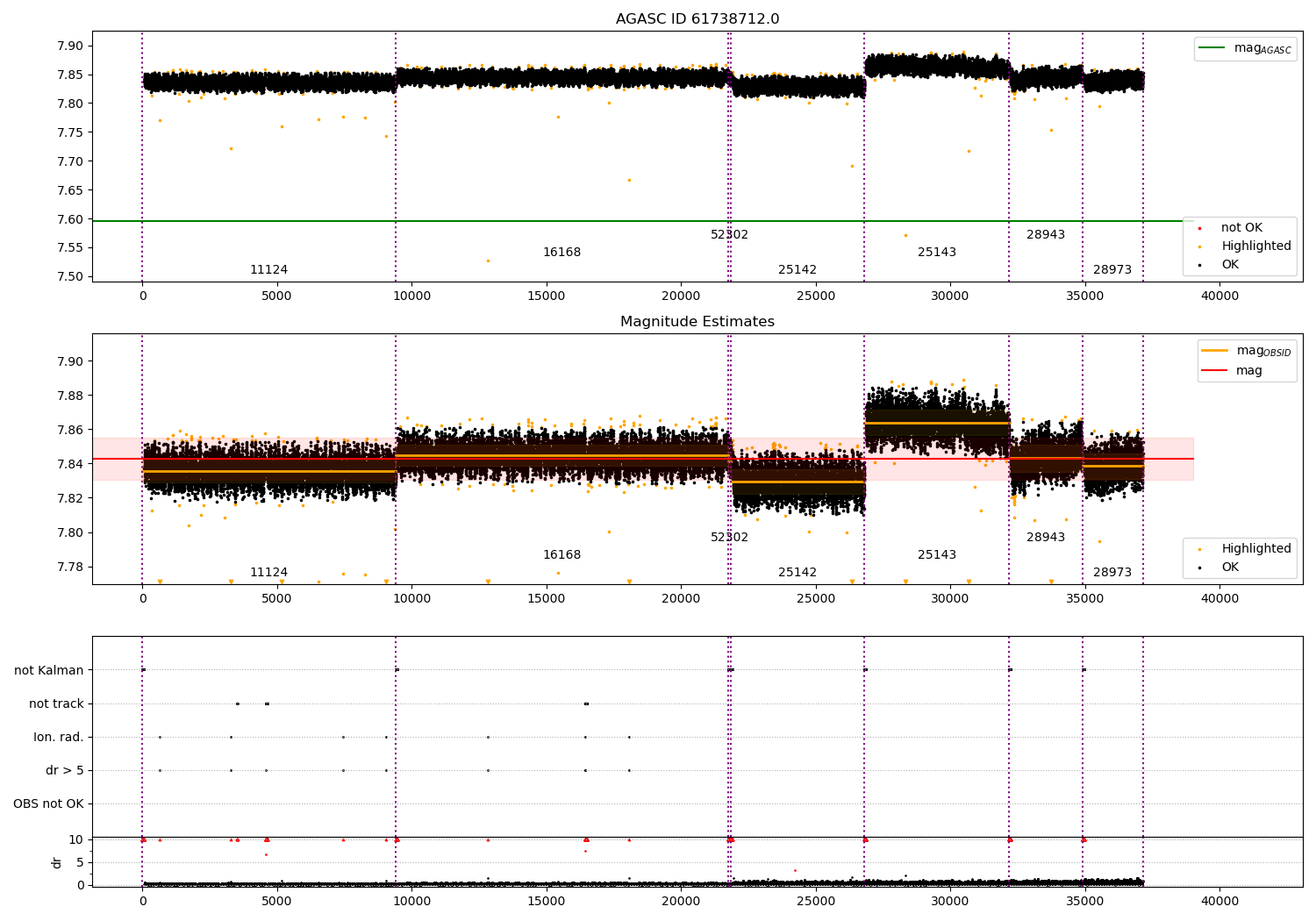Click OBSID label 11124 in top plot

click(x=268, y=270)
